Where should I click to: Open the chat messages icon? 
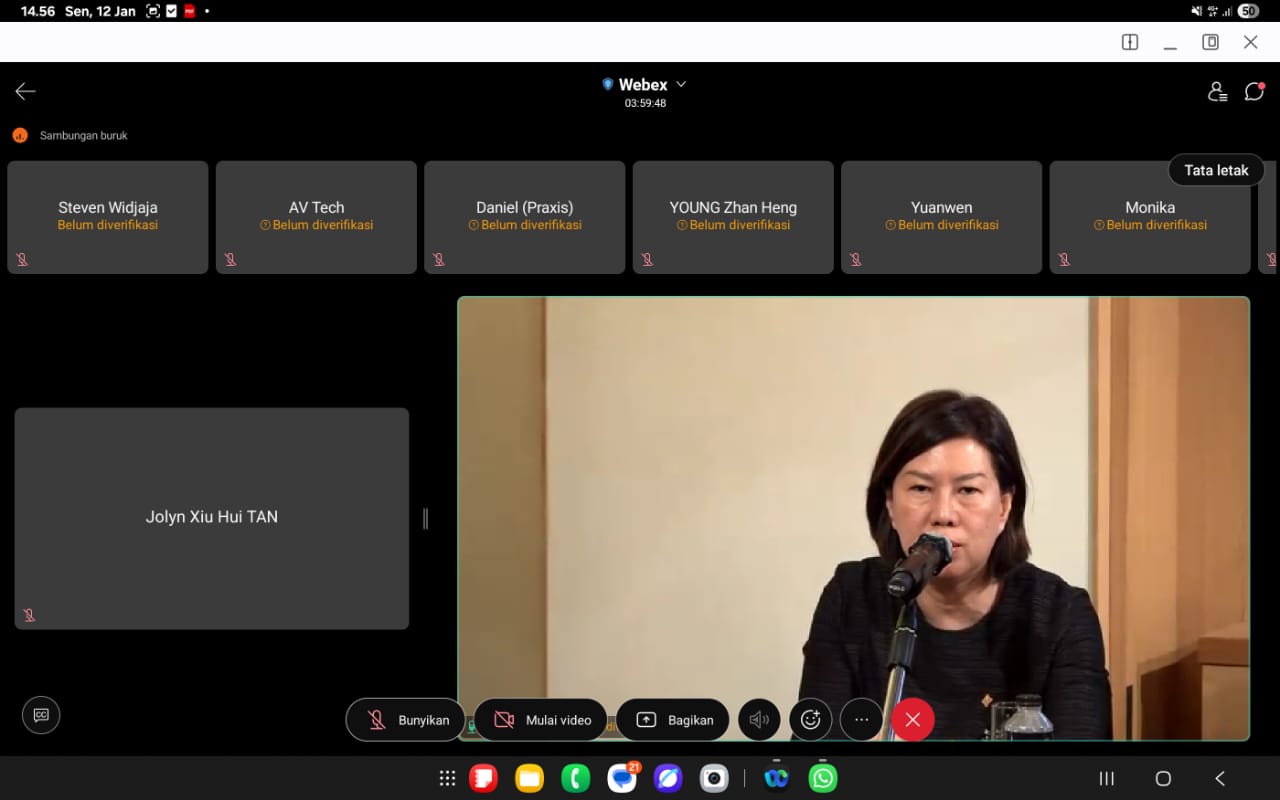coord(1254,92)
